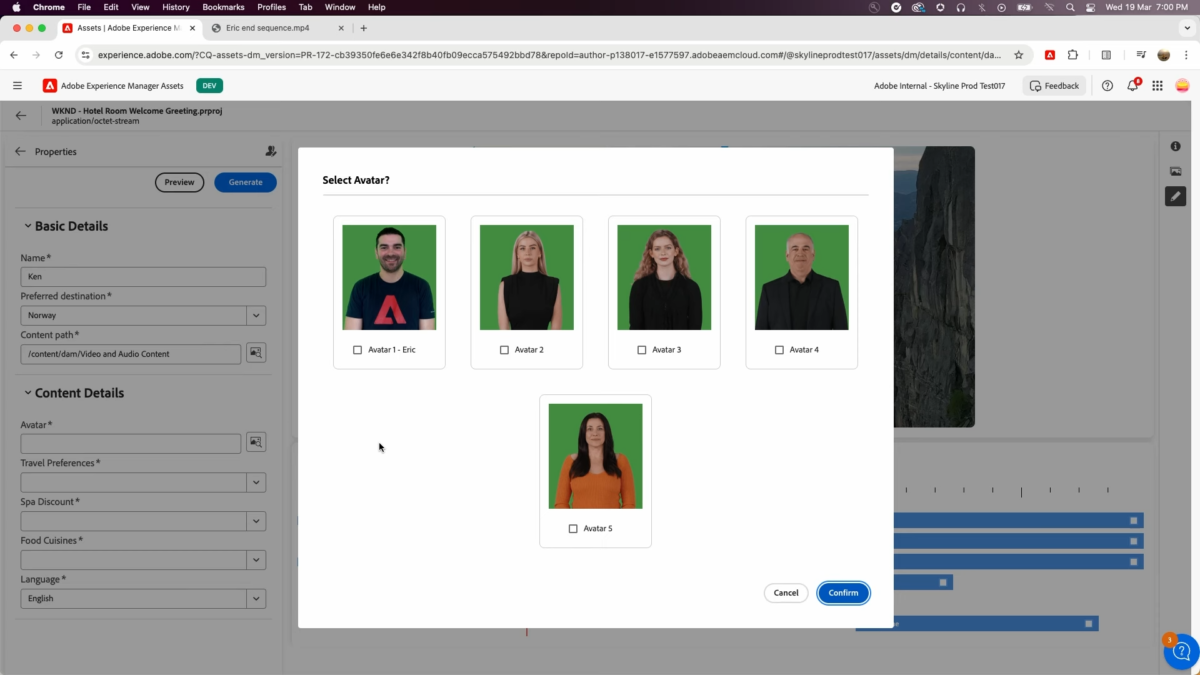Click the Avatar 4 thumbnail image
This screenshot has width=1200, height=675.
tap(801, 277)
